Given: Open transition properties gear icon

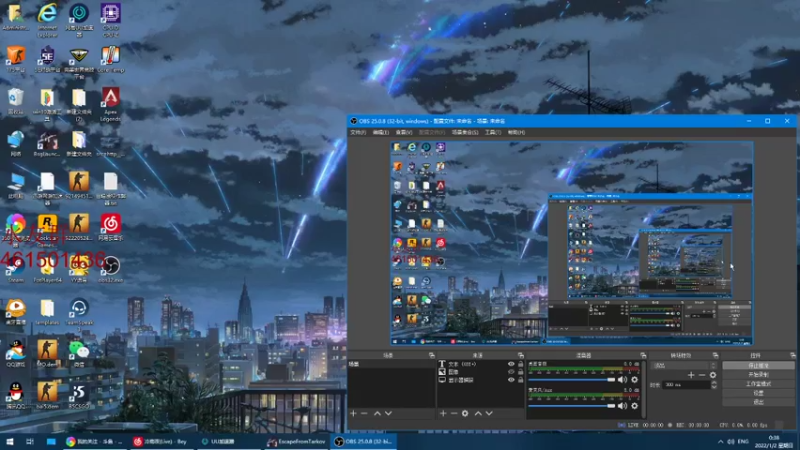Looking at the screenshot, I should click(x=713, y=375).
